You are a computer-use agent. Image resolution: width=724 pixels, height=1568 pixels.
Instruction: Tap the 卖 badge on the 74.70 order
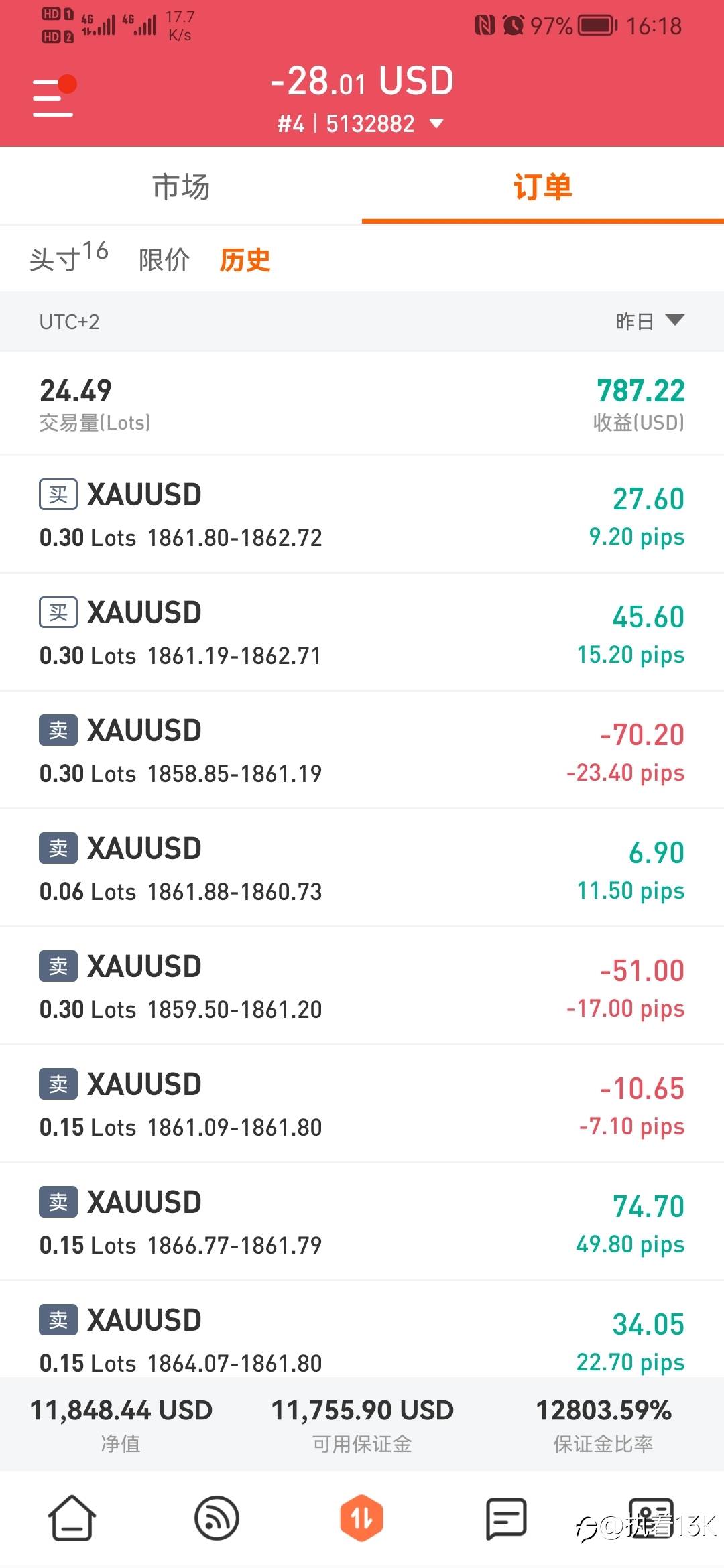pos(58,1202)
